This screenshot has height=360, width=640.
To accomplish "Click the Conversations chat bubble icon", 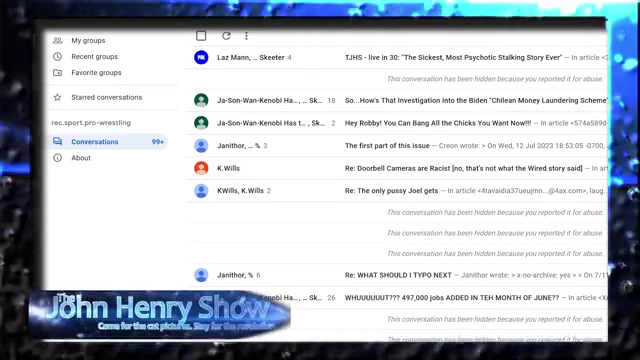I will [58, 142].
